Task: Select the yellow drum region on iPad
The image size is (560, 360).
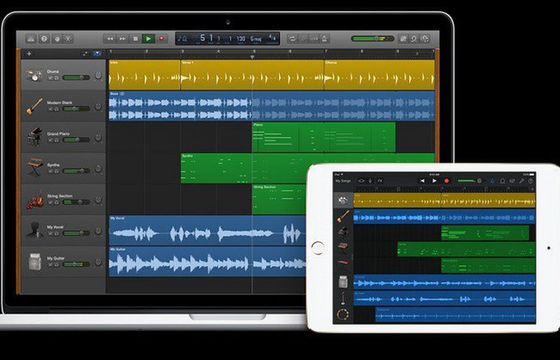Action: [444, 200]
